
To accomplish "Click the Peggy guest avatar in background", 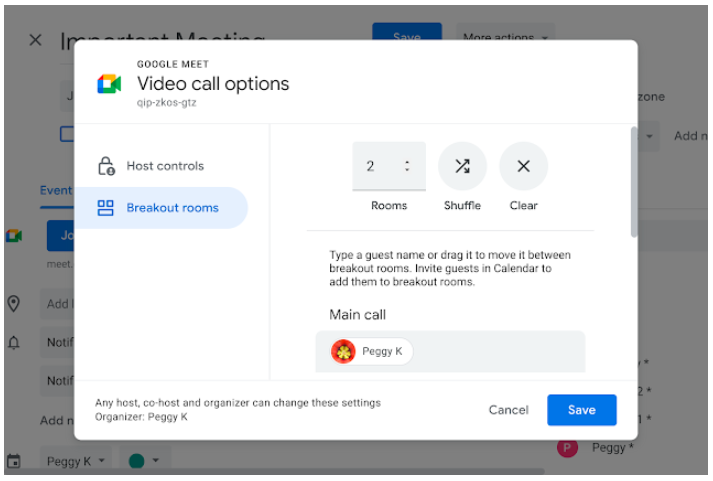I will coord(567,448).
